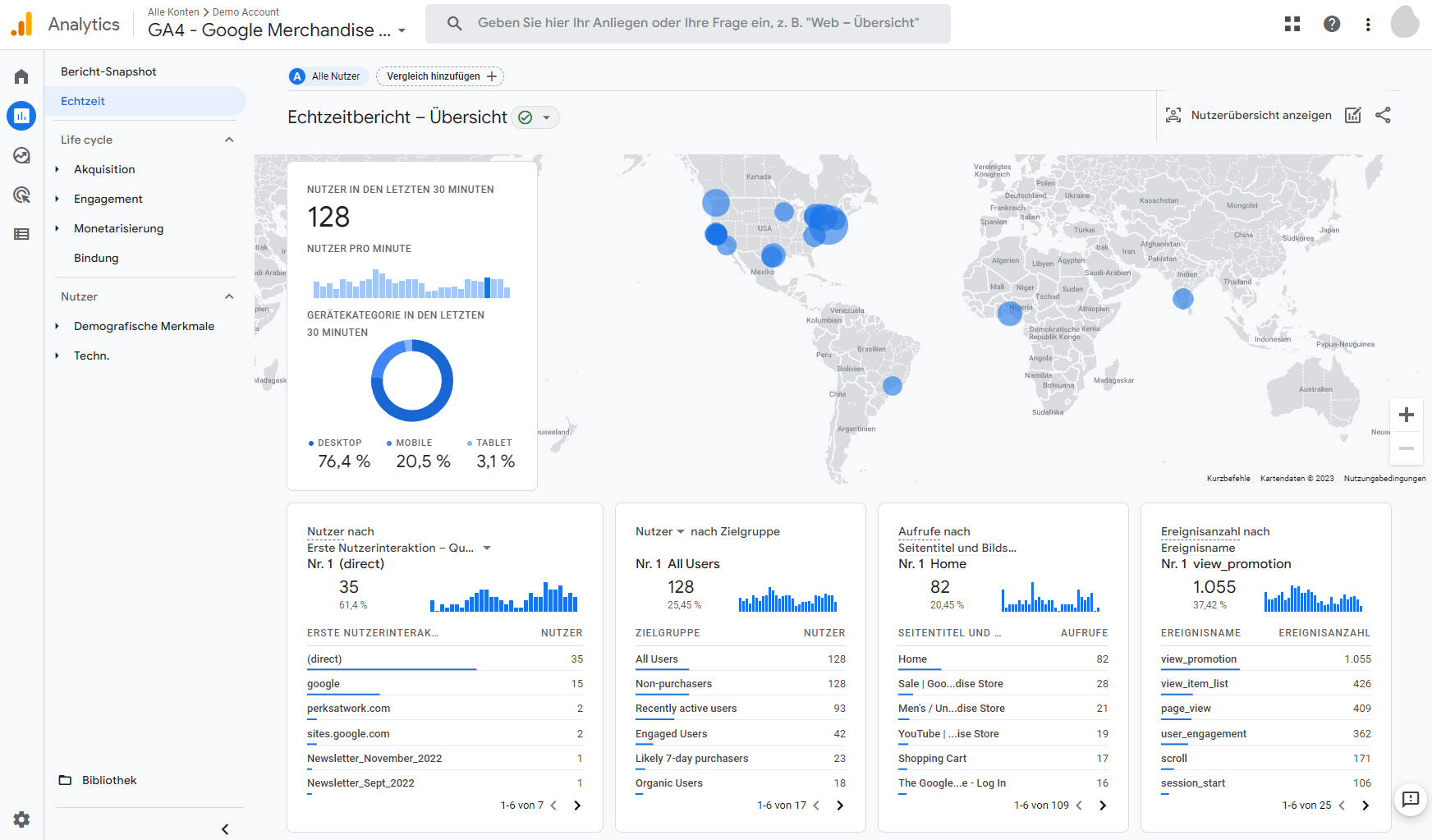Go to next page of Zielgruppe card
This screenshot has height=840, width=1432.
coord(840,806)
